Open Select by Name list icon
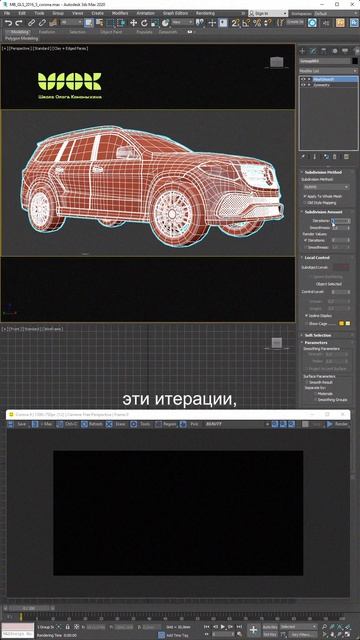360x640 pixels. [99, 23]
